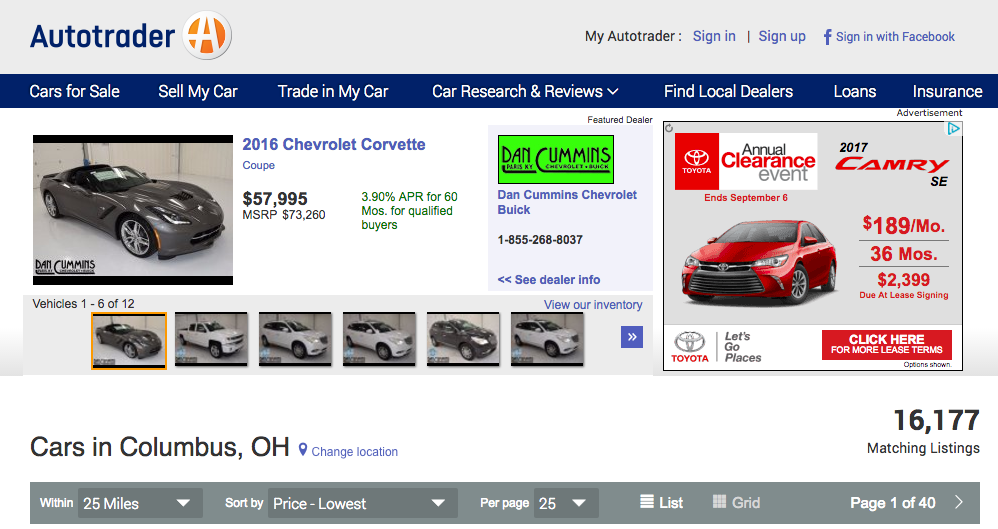This screenshot has height=529, width=998.
Task: Click View our inventory link
Action: tap(593, 305)
